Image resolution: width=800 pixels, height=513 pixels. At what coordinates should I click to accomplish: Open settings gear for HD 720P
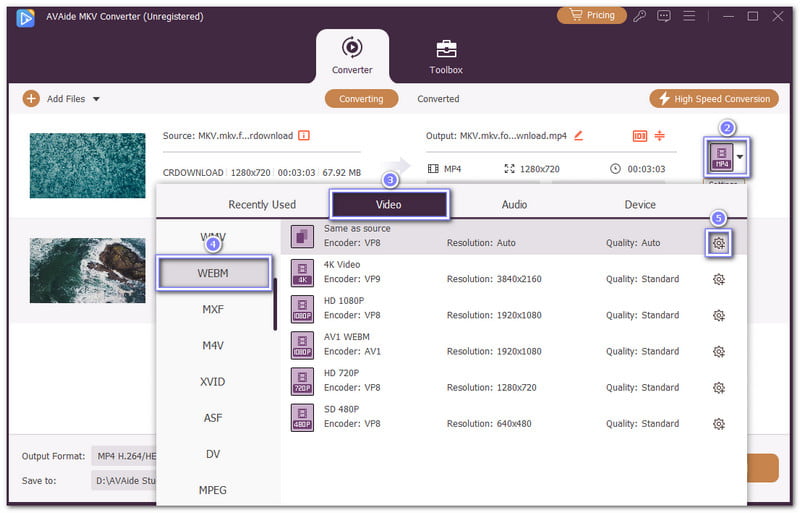click(718, 388)
